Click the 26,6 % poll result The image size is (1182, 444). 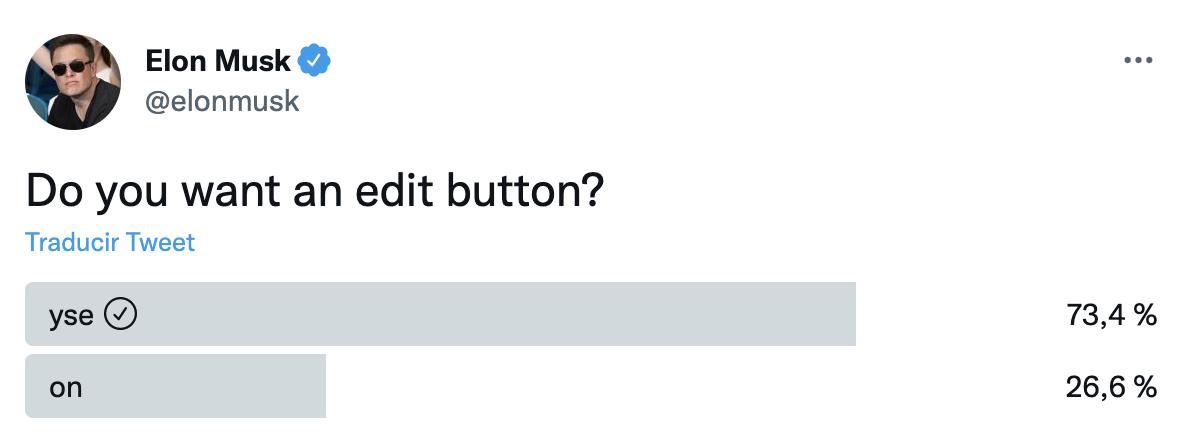(x=1111, y=387)
